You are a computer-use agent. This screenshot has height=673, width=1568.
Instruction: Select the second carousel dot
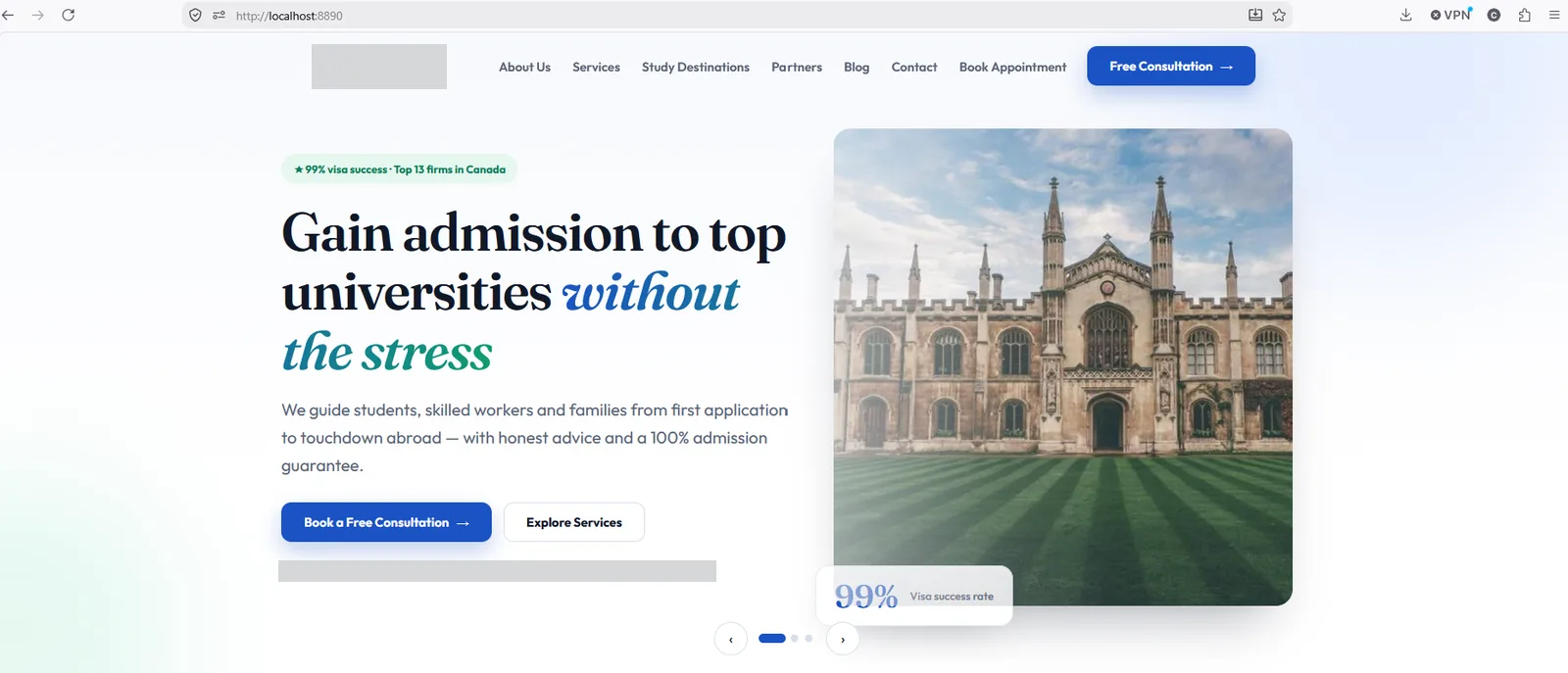click(795, 639)
